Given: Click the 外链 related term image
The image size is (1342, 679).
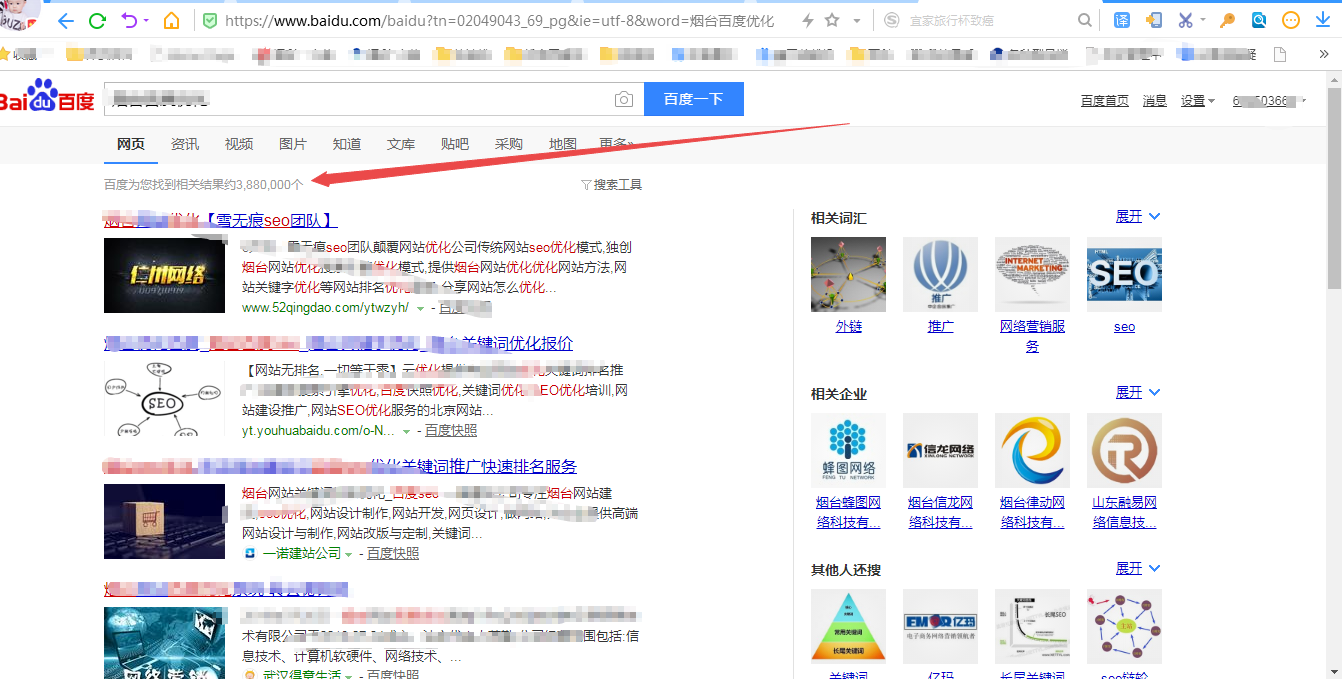Looking at the screenshot, I should tap(848, 274).
